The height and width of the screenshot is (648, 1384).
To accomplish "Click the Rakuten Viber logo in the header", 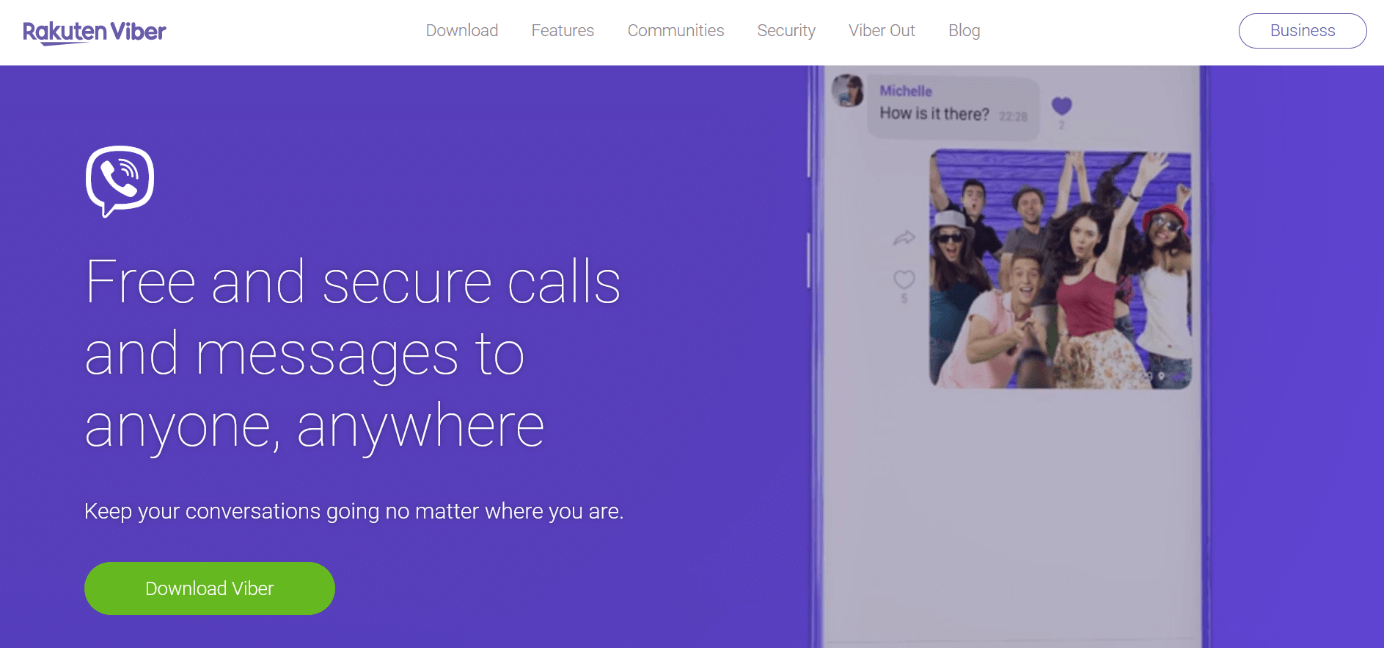I will coord(94,31).
